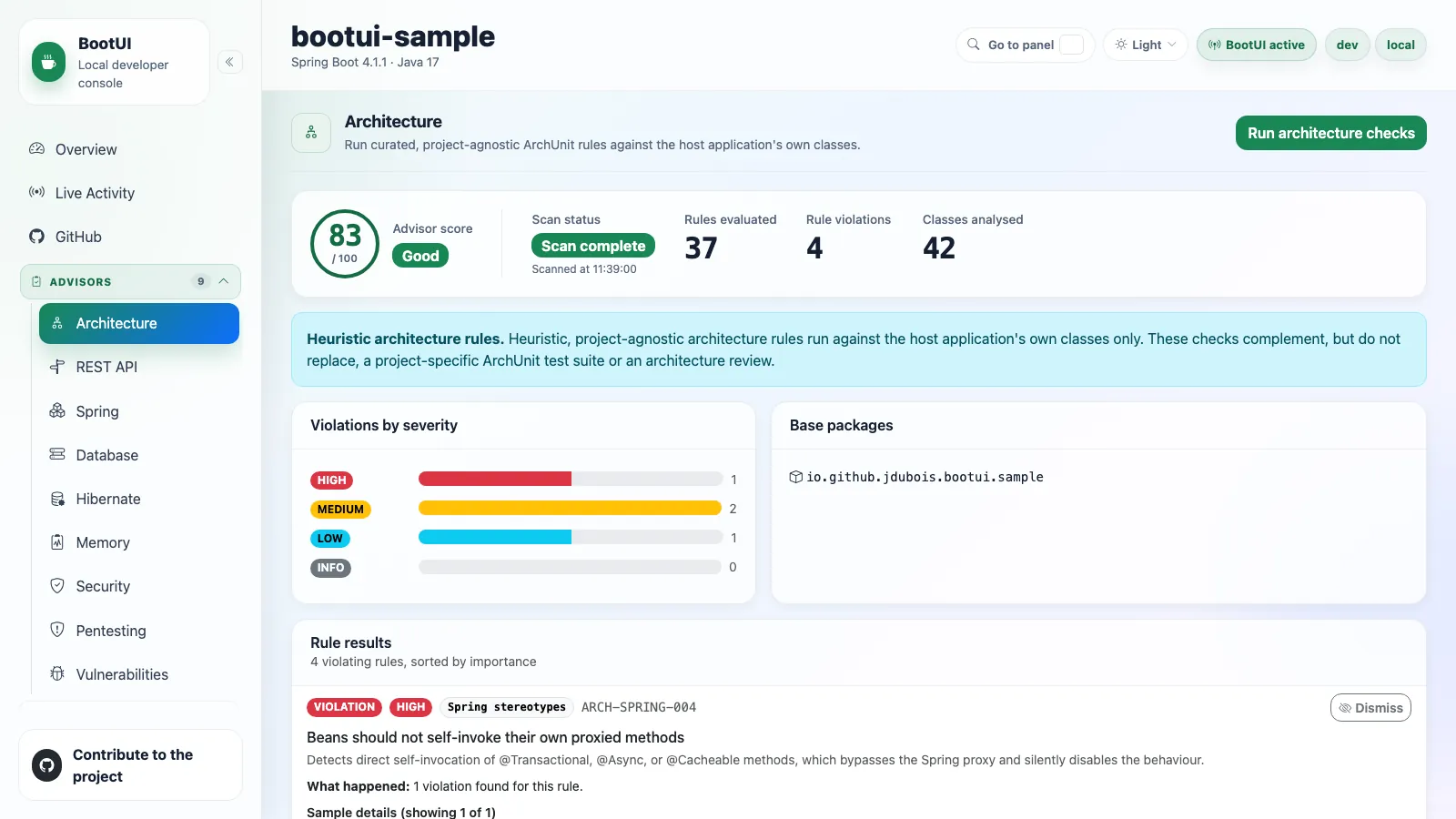The height and width of the screenshot is (819, 1456).
Task: Open Contribute to the project link
Action: [130, 765]
